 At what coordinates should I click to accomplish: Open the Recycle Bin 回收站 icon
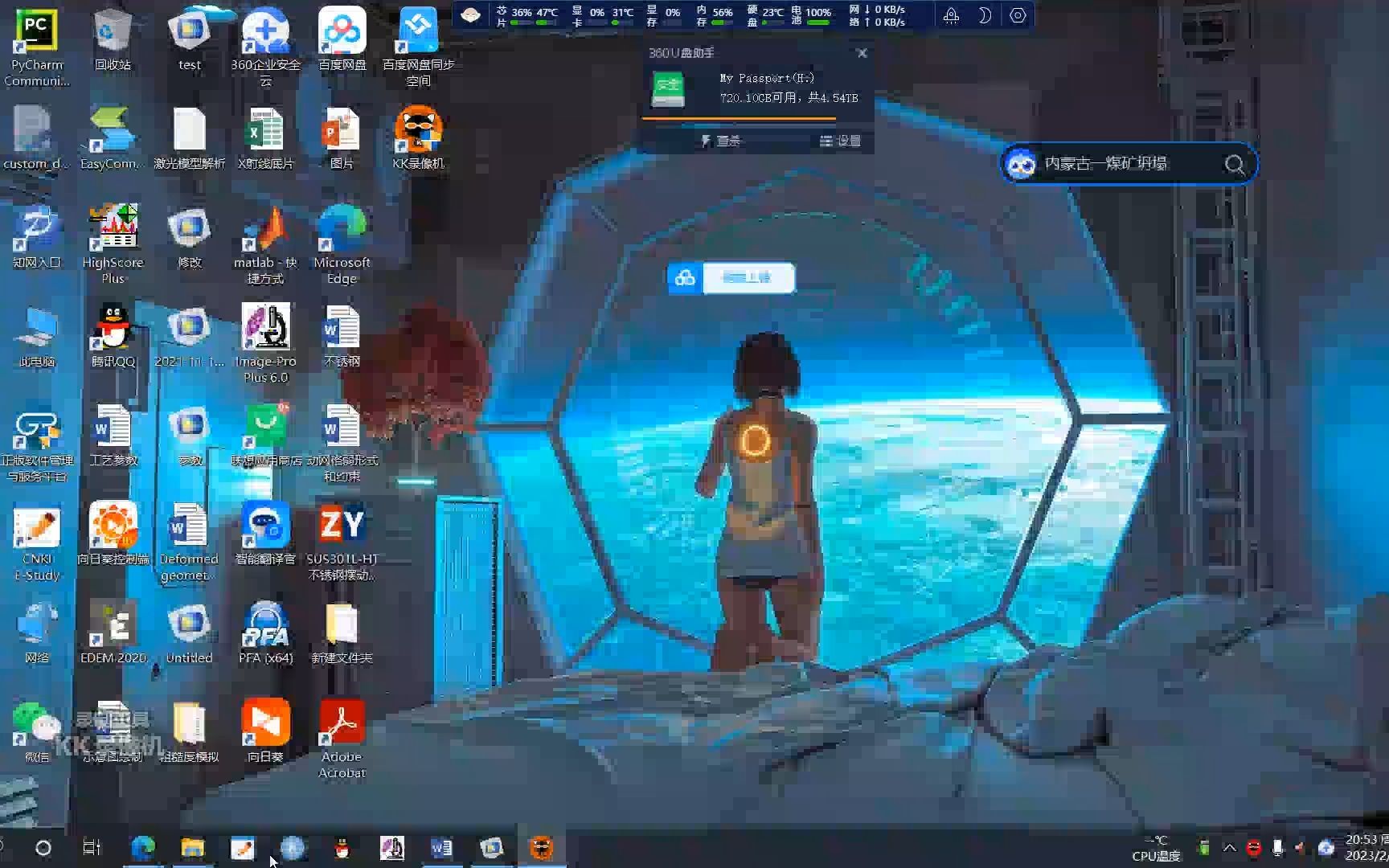point(113,40)
